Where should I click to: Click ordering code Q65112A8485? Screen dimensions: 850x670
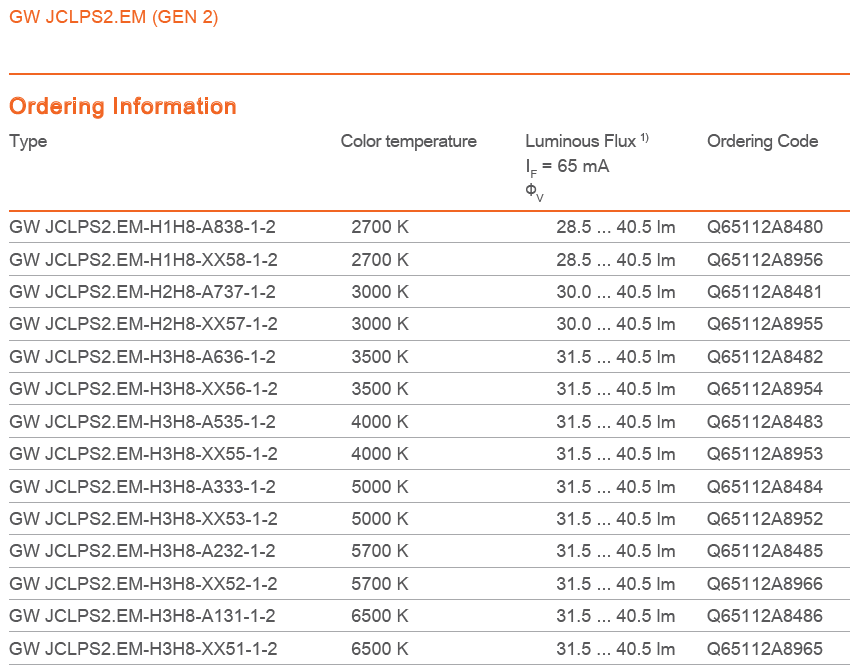tap(765, 551)
